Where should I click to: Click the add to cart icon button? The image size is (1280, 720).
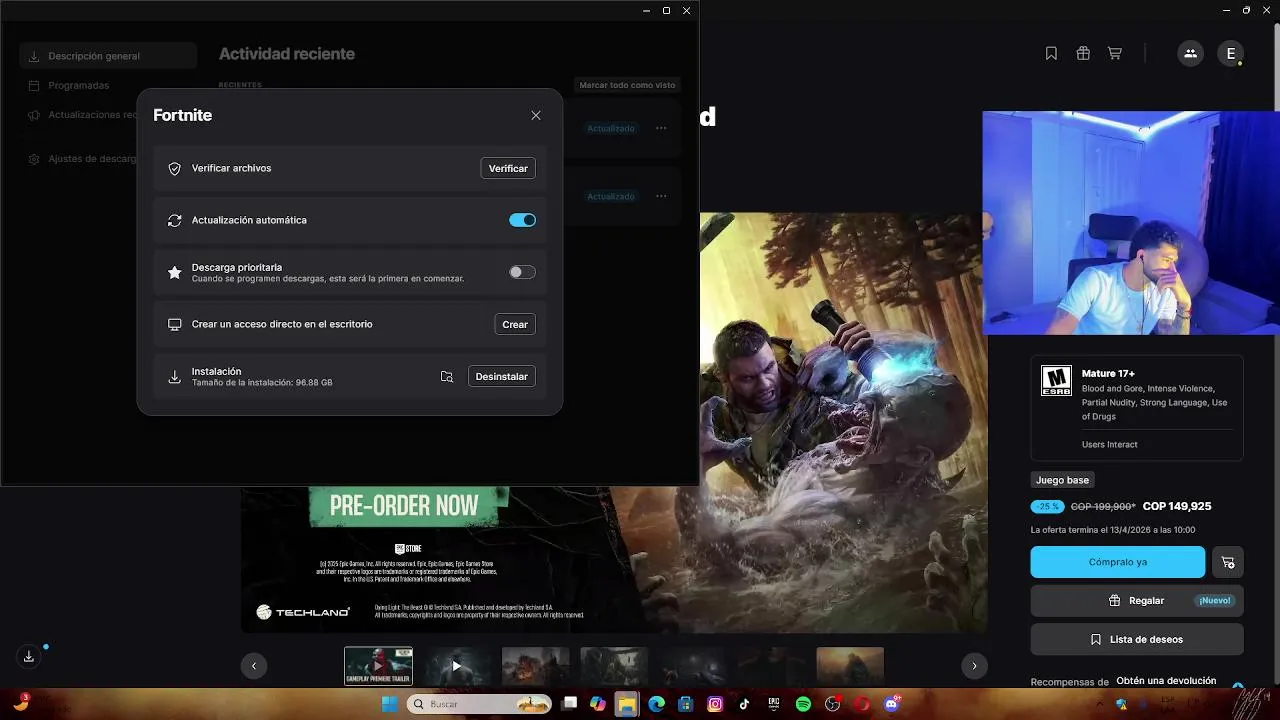1228,562
